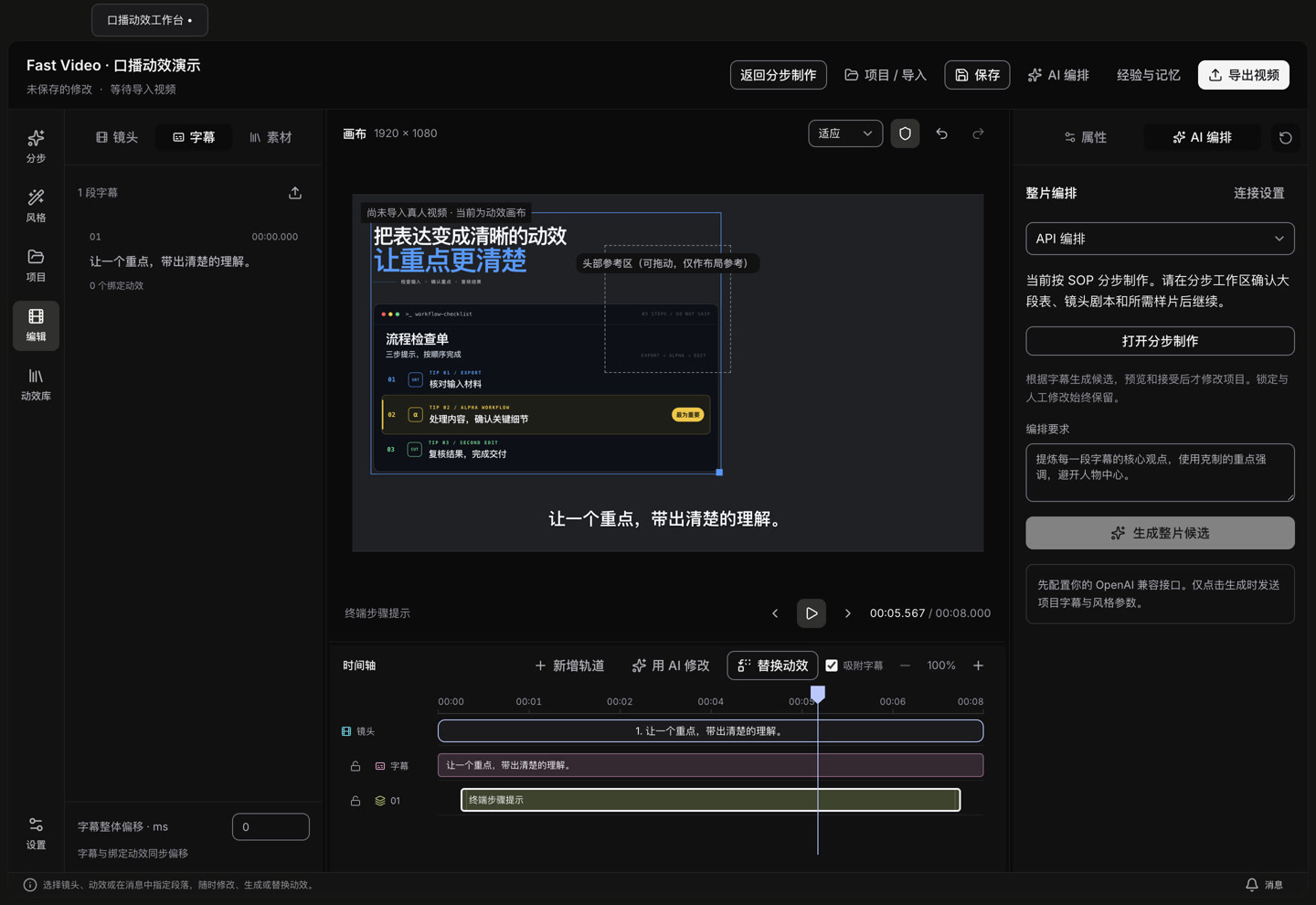Image resolution: width=1316 pixels, height=905 pixels.
Task: Click 返回分步制作 button
Action: pos(778,75)
